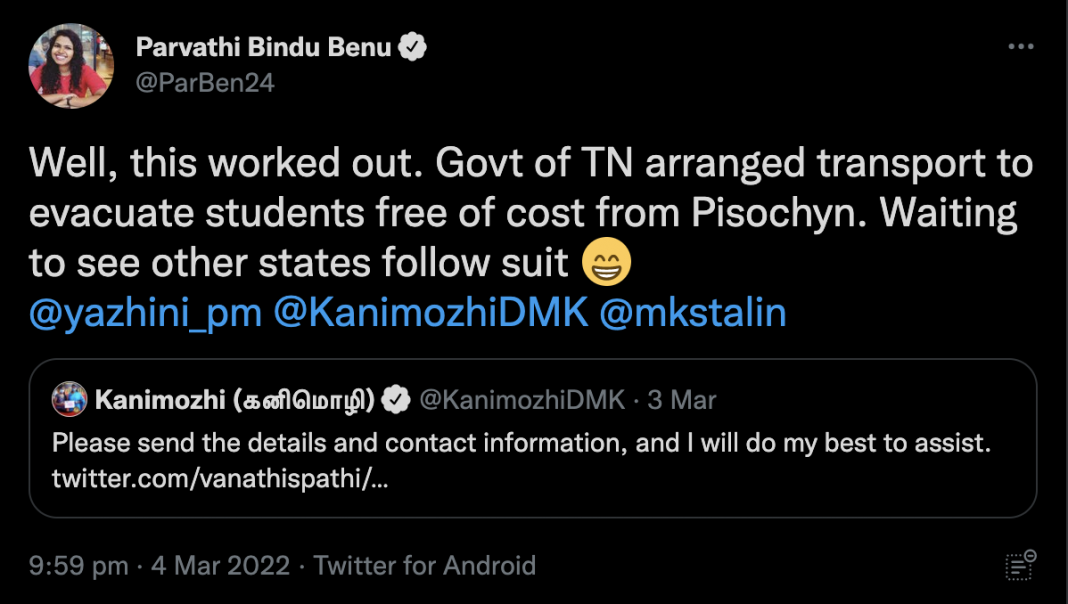The image size is (1068, 604).
Task: Click Kanimozhi's small avatar in the quoted tweet
Action: click(x=70, y=400)
